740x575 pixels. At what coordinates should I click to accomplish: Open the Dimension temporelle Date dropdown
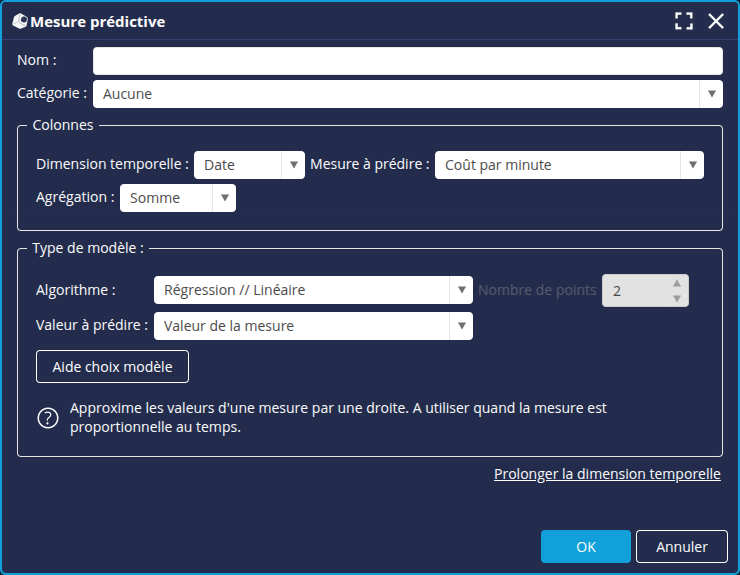(249, 165)
